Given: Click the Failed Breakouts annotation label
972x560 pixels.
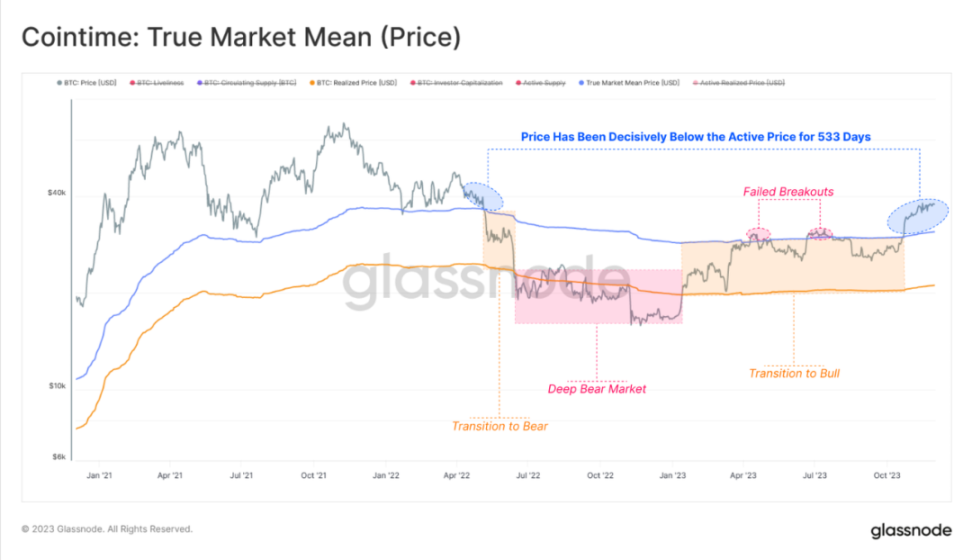Looking at the screenshot, I should (788, 192).
